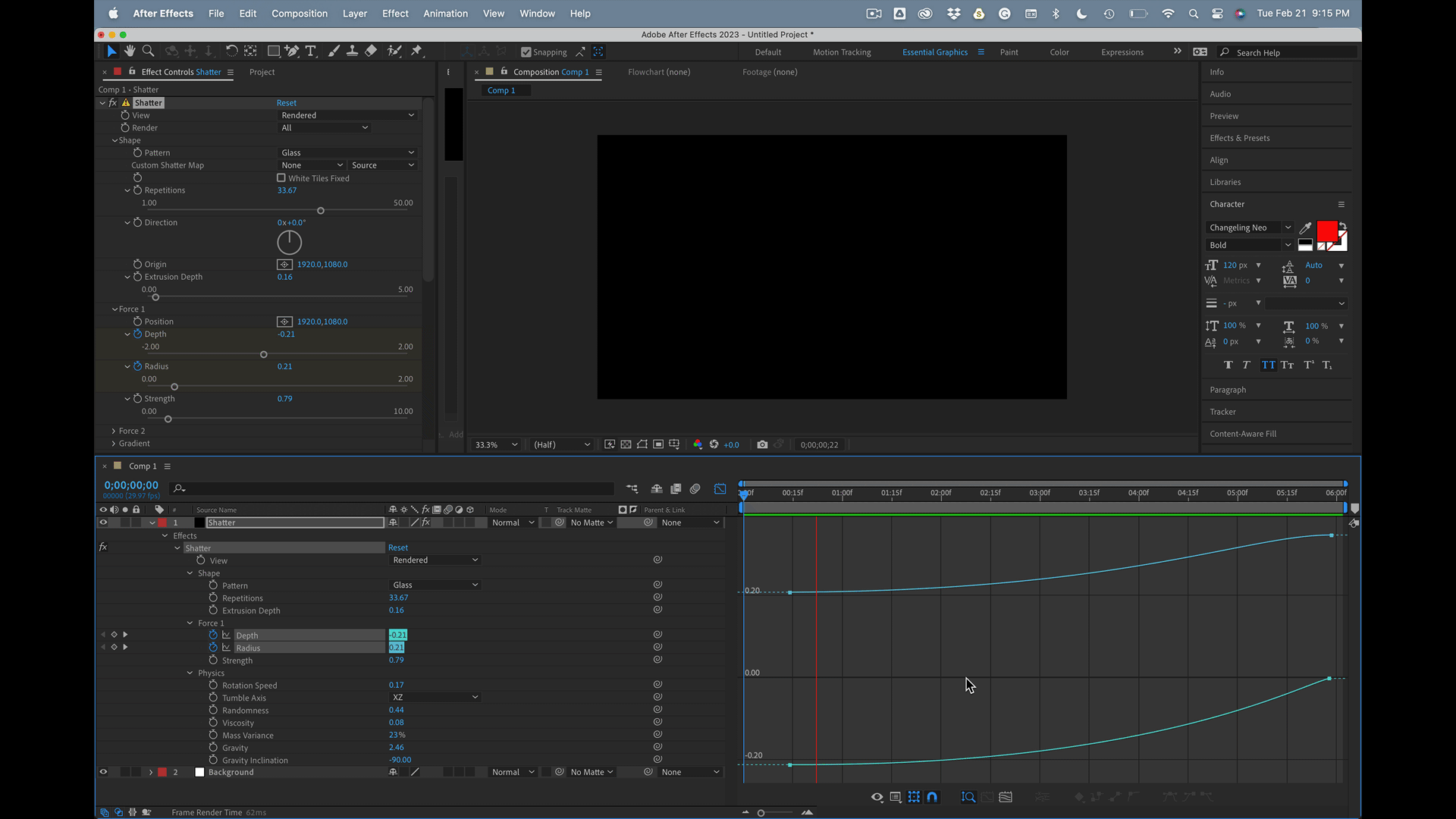Select the Brush tool
Screen dimensions: 1456x819
(x=334, y=51)
